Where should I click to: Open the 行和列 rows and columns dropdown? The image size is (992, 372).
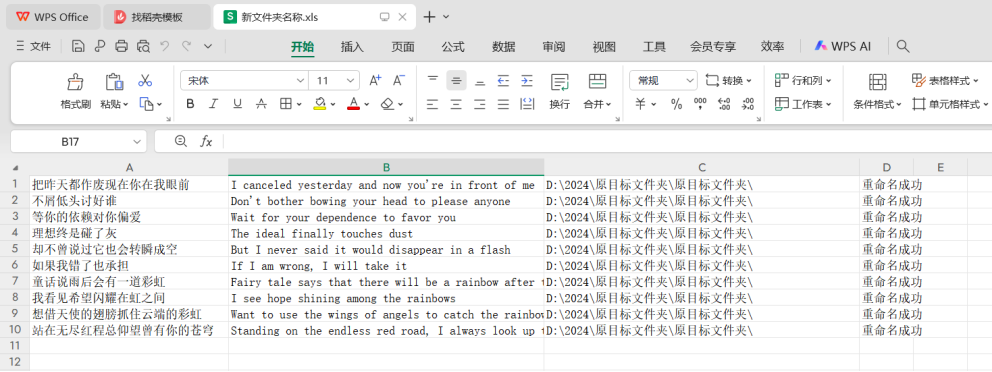click(803, 80)
